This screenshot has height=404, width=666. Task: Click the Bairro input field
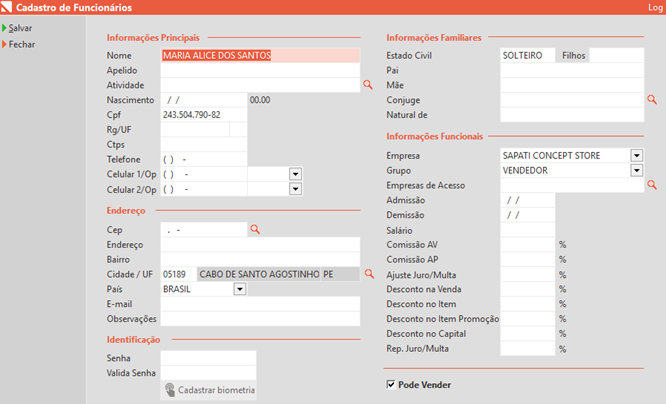pyautogui.click(x=260, y=260)
